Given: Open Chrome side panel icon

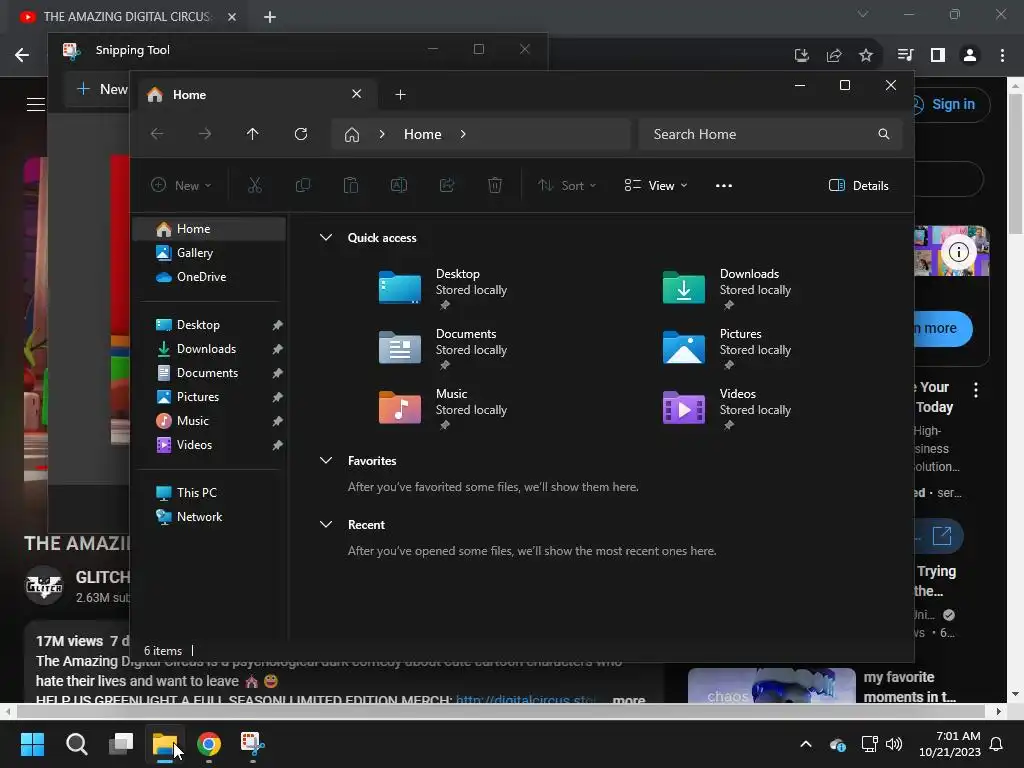Looking at the screenshot, I should (938, 56).
